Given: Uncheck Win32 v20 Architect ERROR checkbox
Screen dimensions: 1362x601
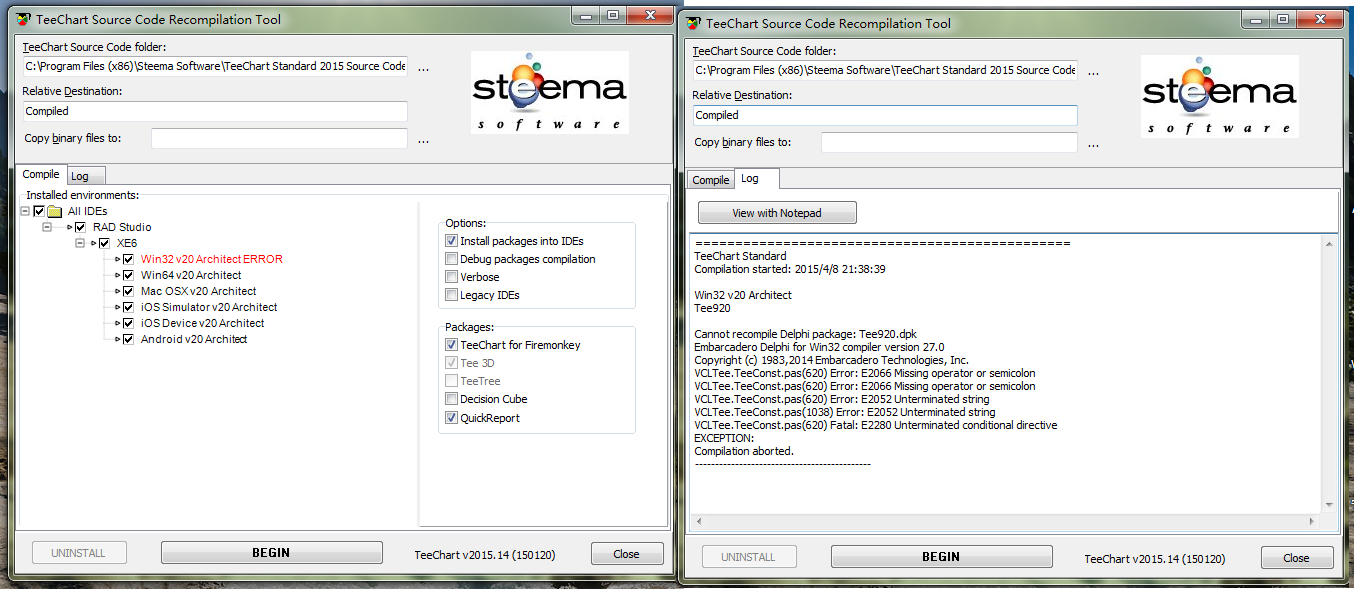Looking at the screenshot, I should click(128, 259).
